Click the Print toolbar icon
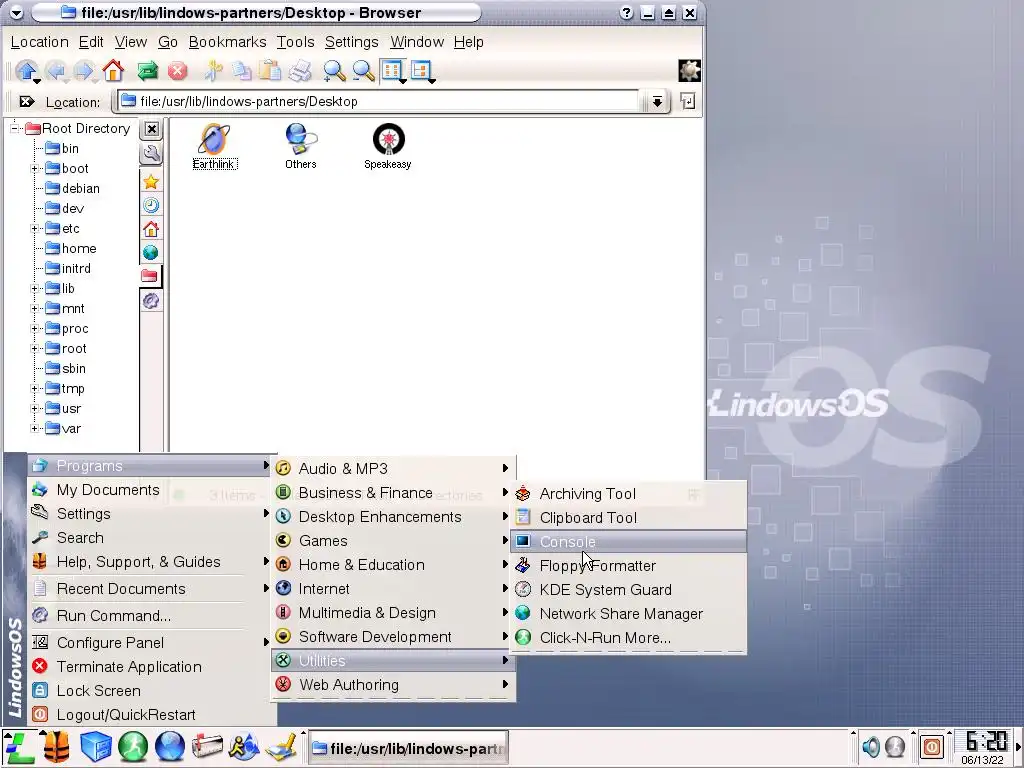1024x768 pixels. click(300, 71)
